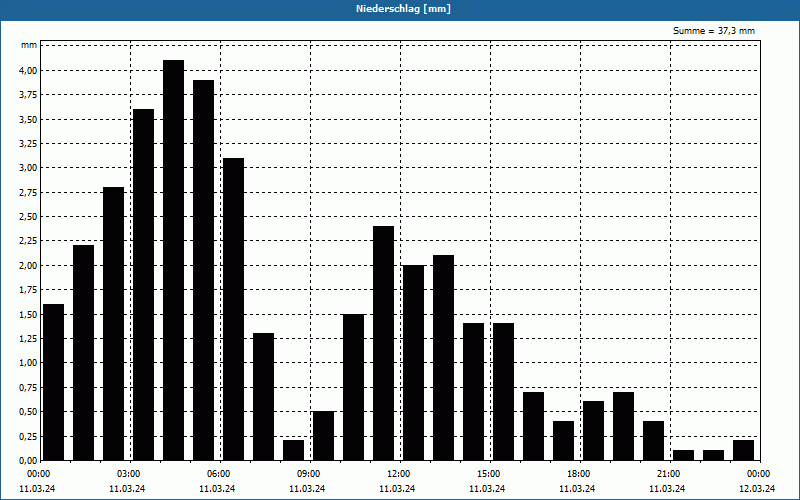This screenshot has height=500, width=800.
Task: Click the '2,25' y-axis value
Action: [x=29, y=241]
